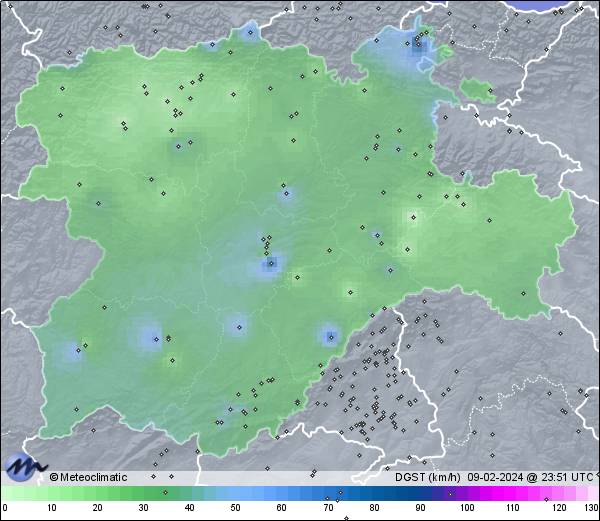600x521 pixels.
Task: Click the scale label 70
Action: pos(328,508)
